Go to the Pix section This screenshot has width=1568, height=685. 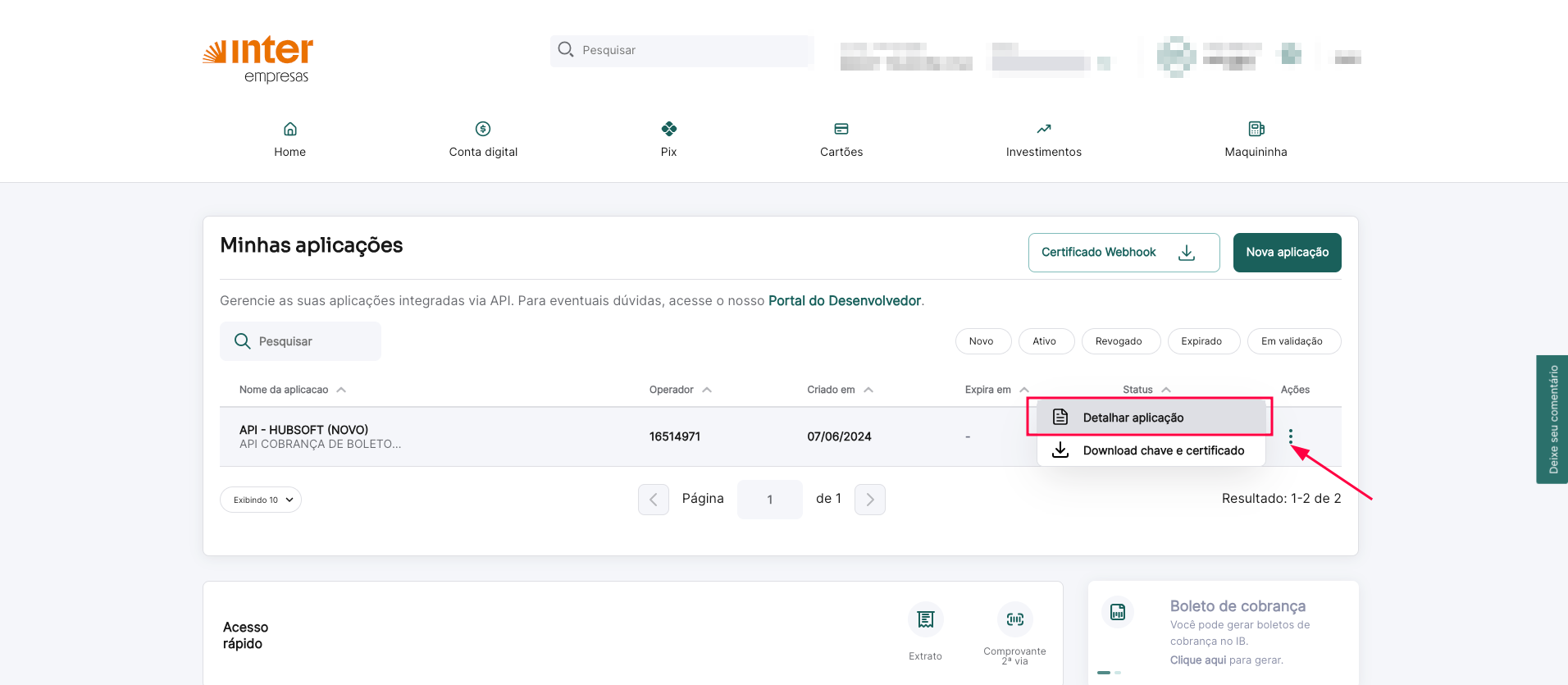click(669, 139)
